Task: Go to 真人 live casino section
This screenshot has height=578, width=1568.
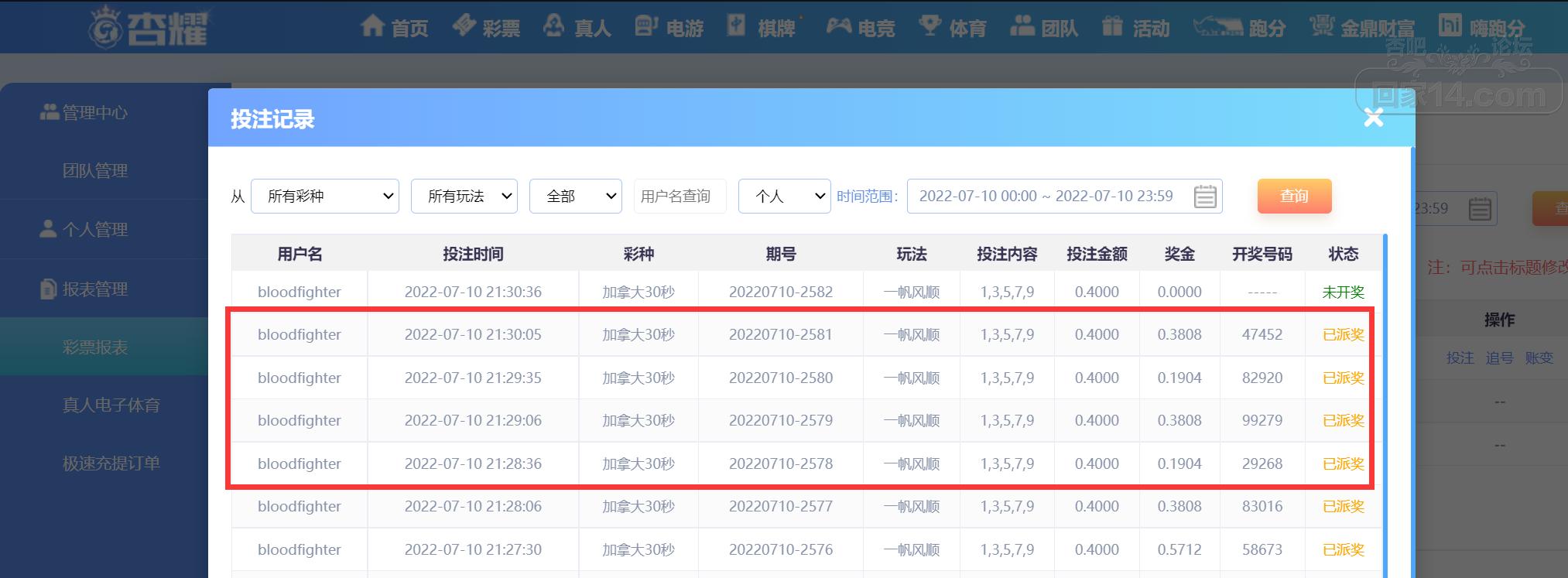Action: click(x=577, y=28)
